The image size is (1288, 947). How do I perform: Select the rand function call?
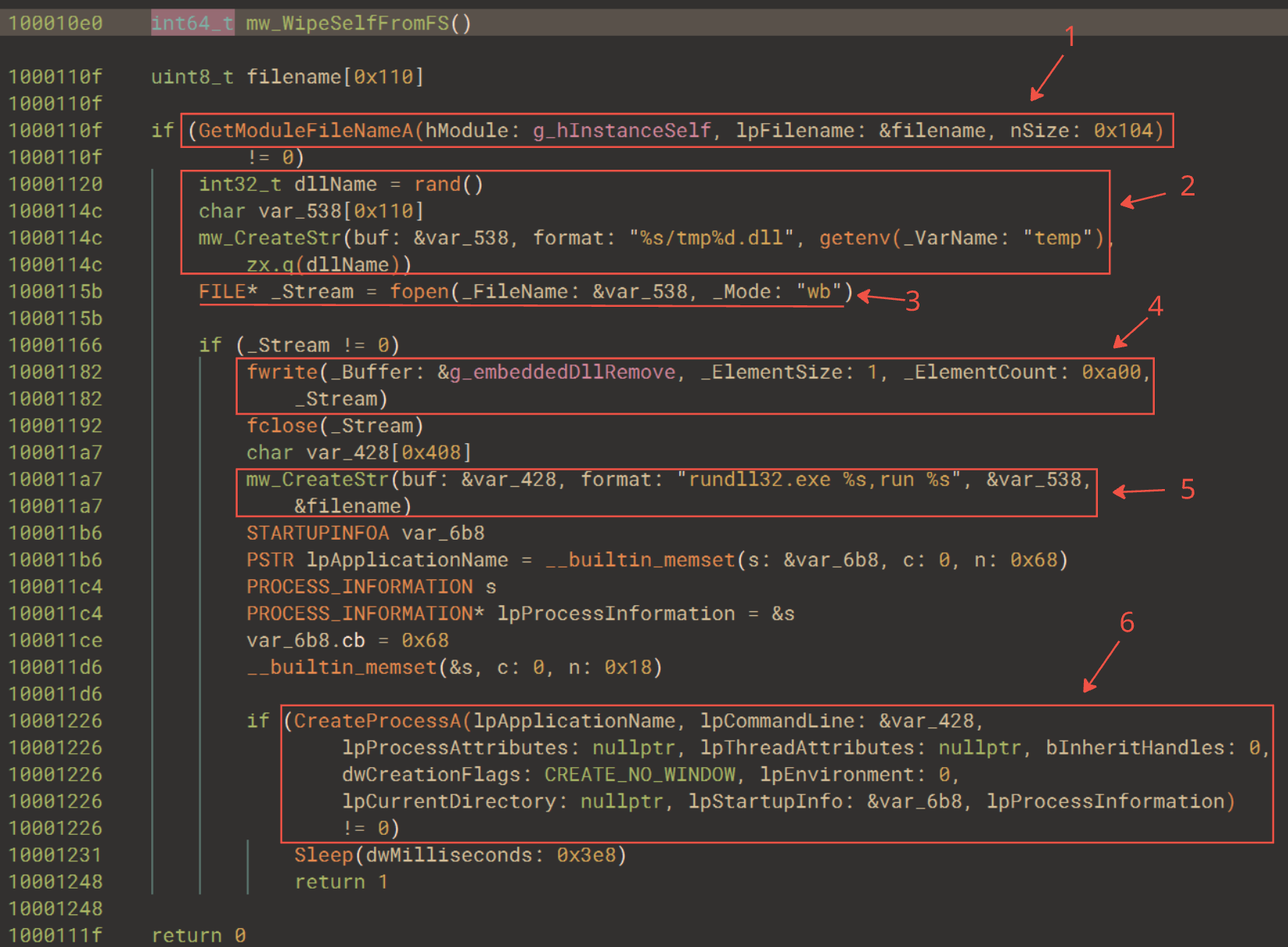coord(437,184)
